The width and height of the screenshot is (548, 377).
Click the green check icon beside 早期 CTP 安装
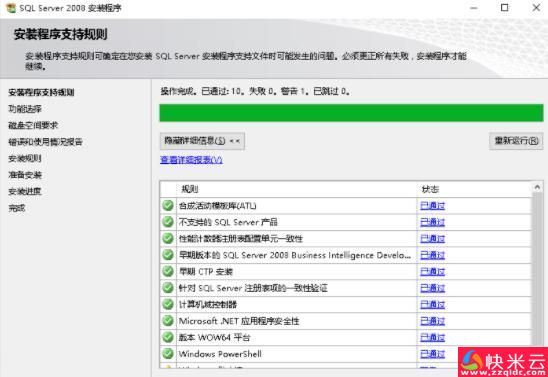[168, 271]
